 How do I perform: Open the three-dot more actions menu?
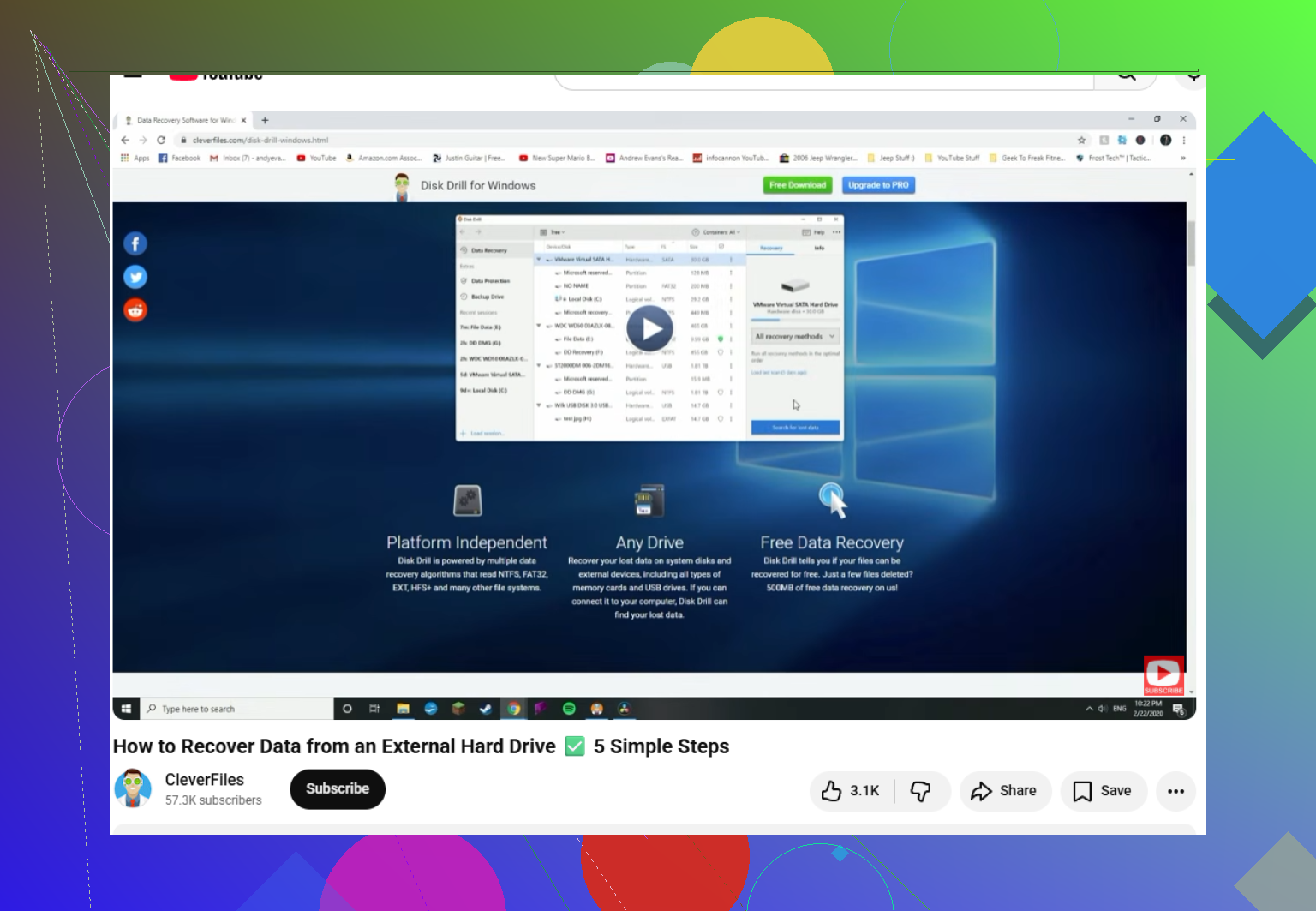1175,791
